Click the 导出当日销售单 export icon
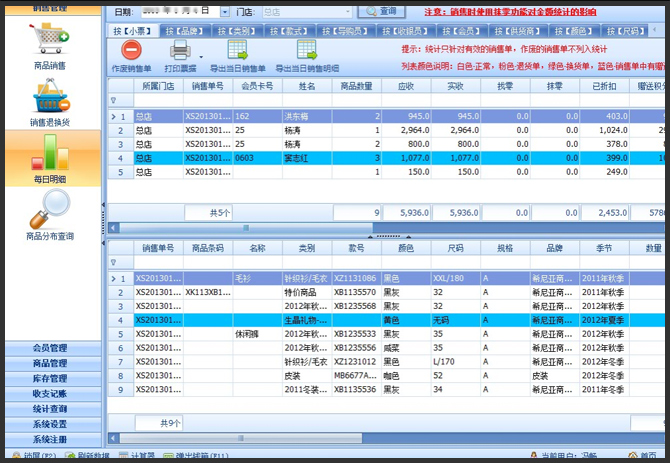 (x=238, y=50)
